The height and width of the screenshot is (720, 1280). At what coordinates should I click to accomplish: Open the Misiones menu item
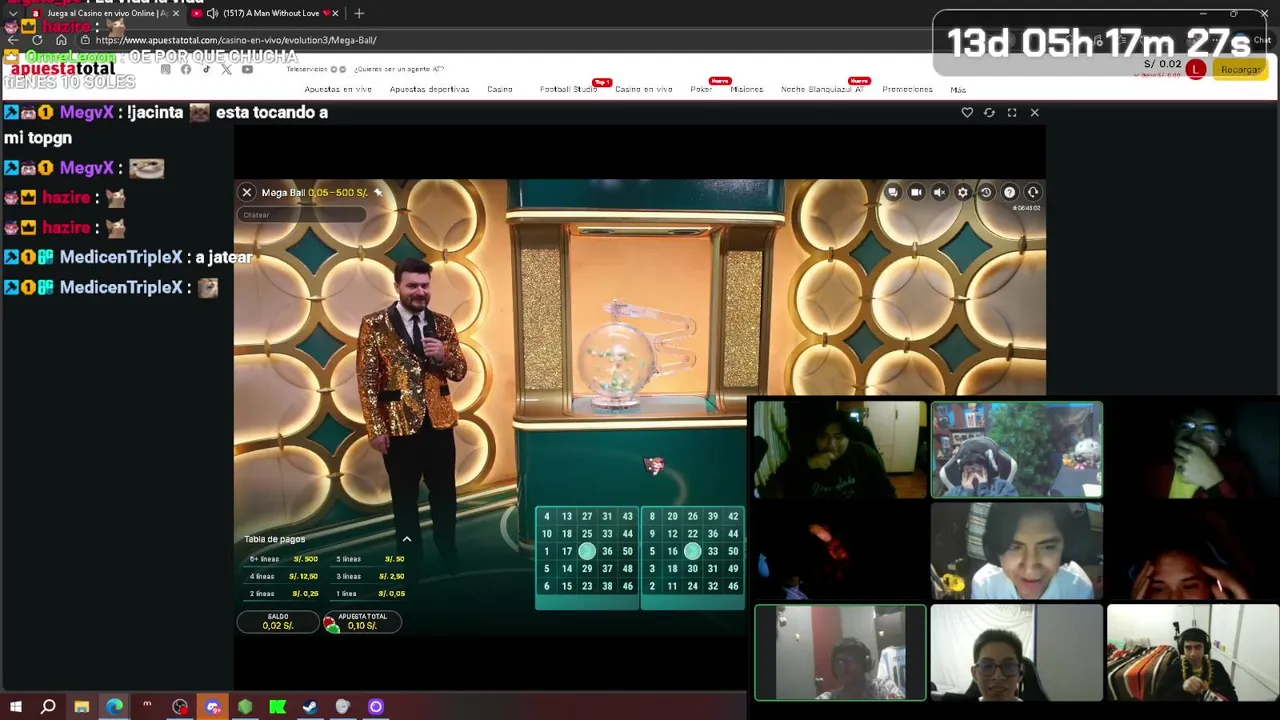click(747, 89)
